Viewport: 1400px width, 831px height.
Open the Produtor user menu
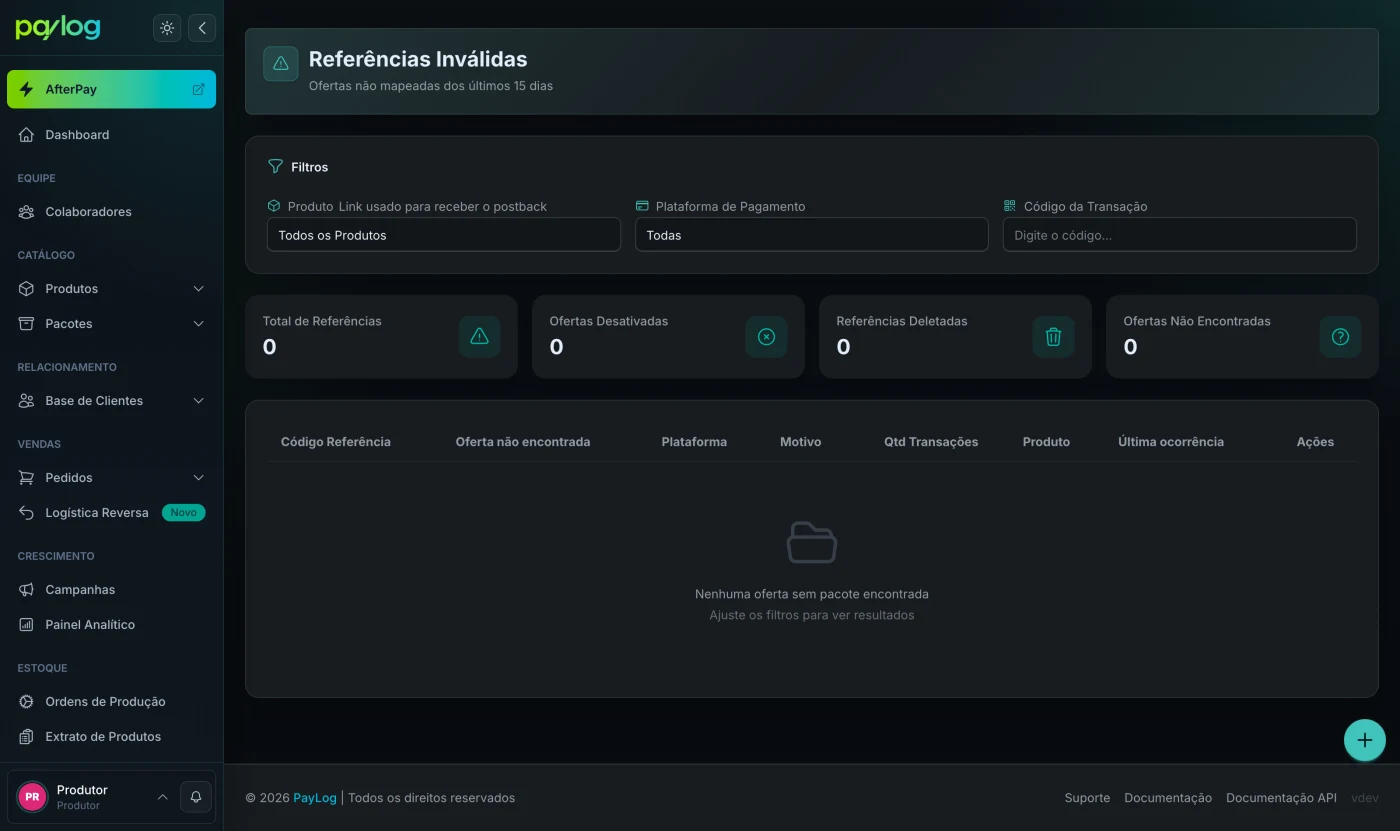point(92,797)
